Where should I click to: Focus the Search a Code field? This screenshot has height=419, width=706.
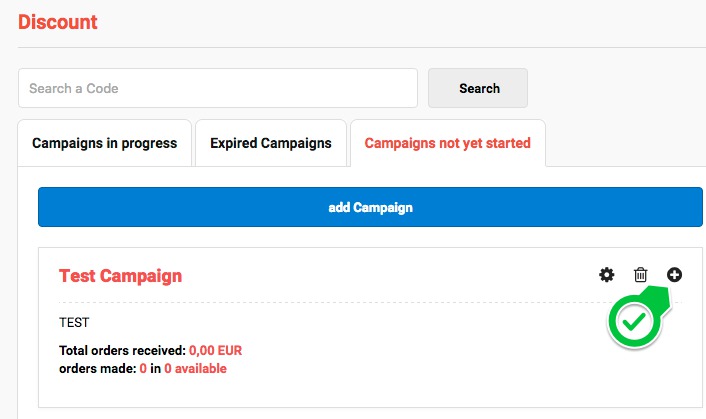pos(218,88)
